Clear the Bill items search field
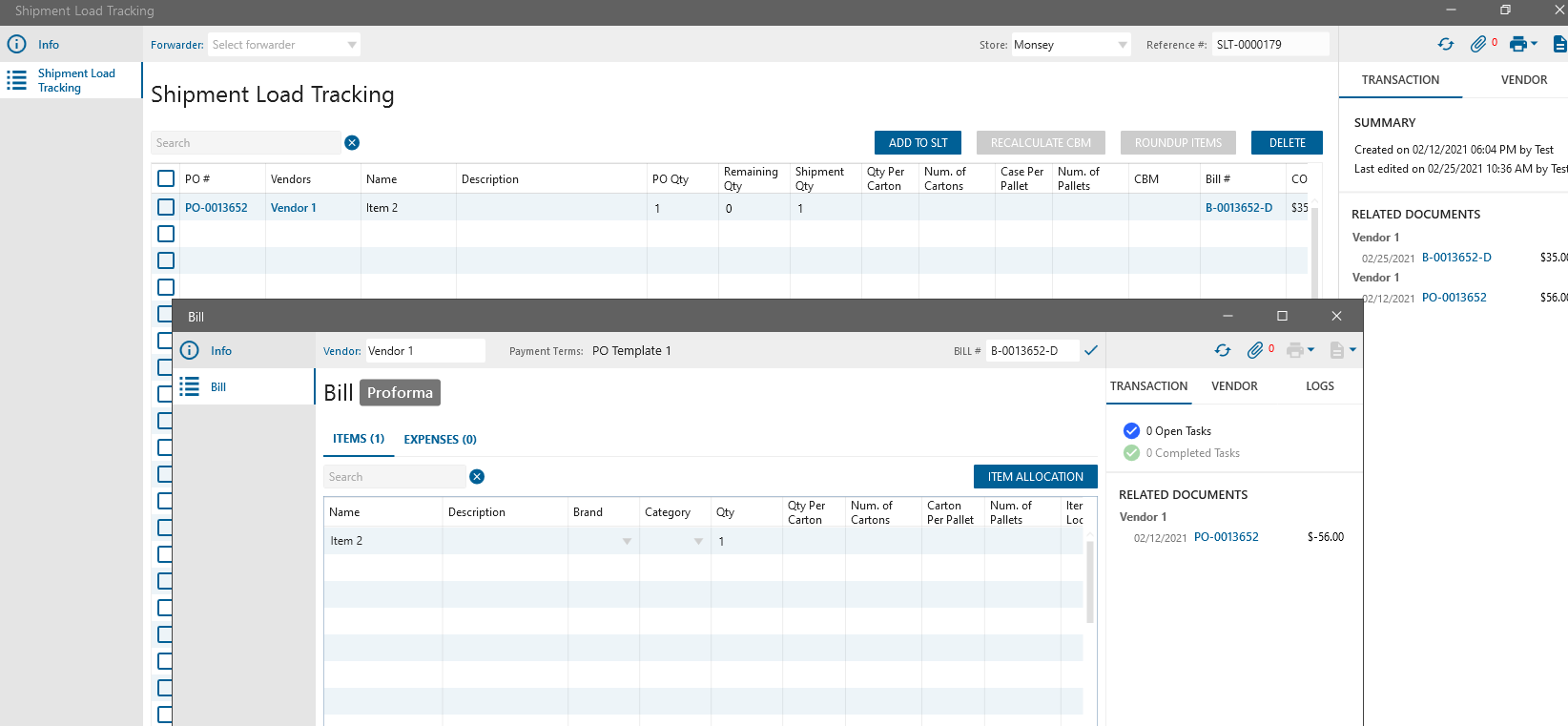 coord(477,477)
